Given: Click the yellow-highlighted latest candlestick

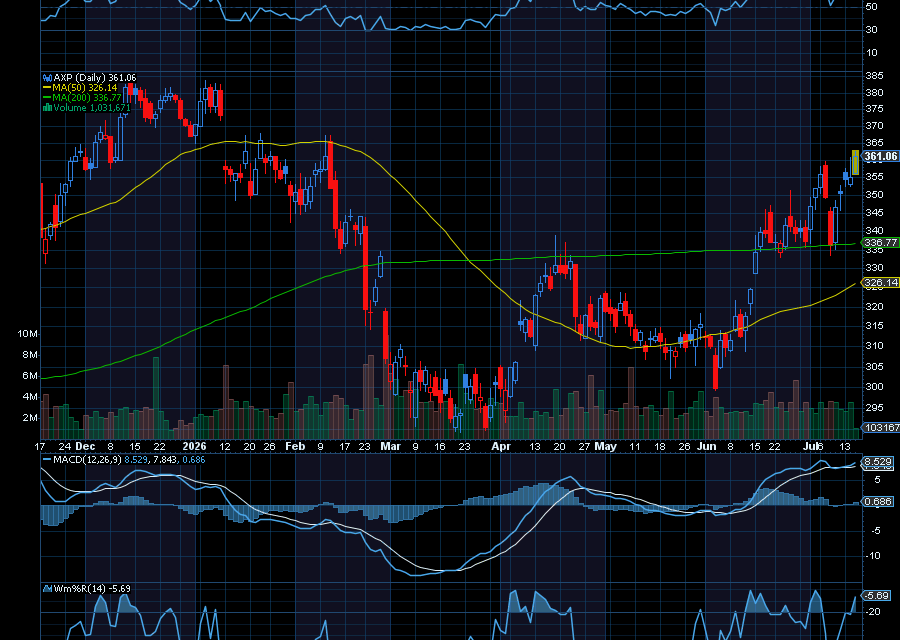Looking at the screenshot, I should [x=855, y=162].
